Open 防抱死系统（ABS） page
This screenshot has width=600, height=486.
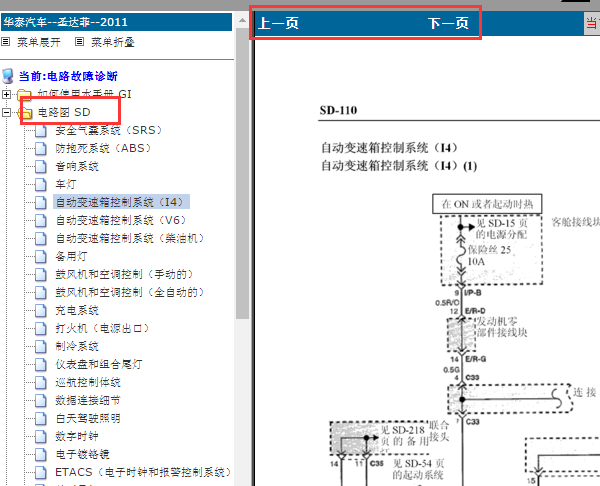click(x=103, y=148)
